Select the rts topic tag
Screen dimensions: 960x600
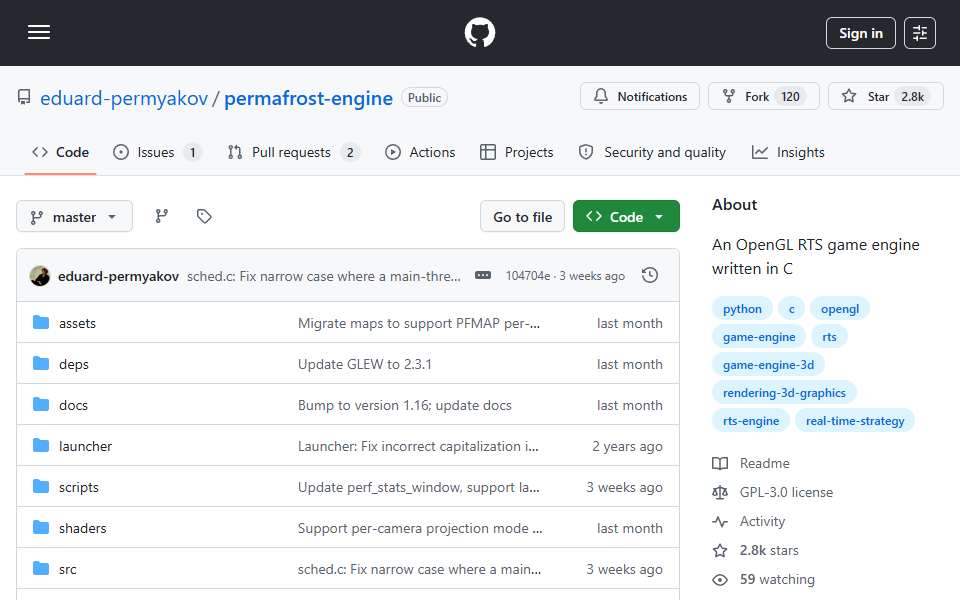[829, 337]
